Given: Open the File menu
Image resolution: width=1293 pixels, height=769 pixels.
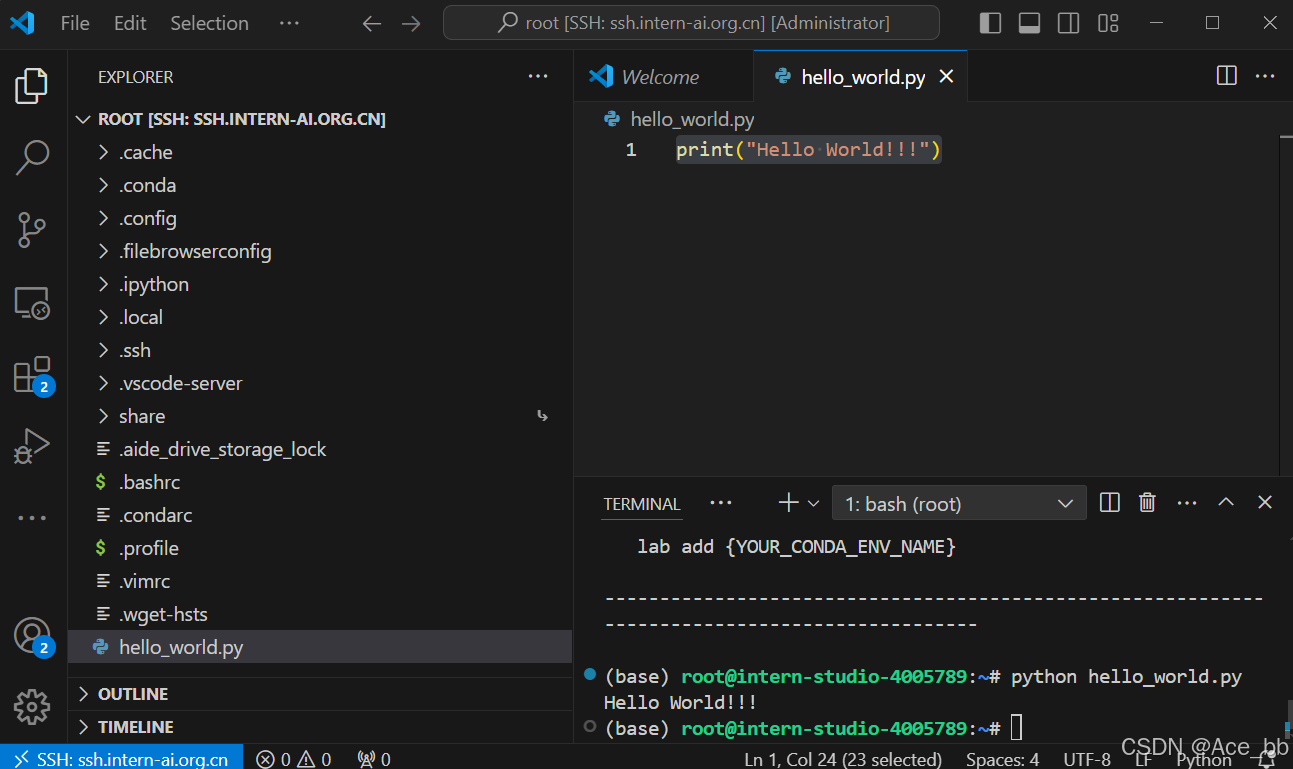Looking at the screenshot, I should 75,23.
